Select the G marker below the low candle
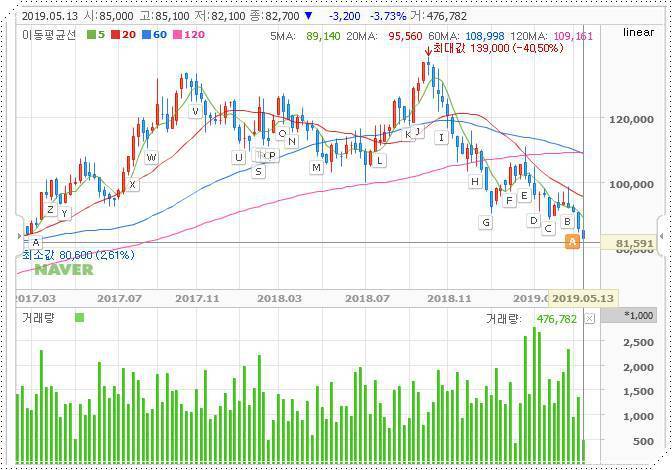This screenshot has height=470, width=672. (486, 222)
